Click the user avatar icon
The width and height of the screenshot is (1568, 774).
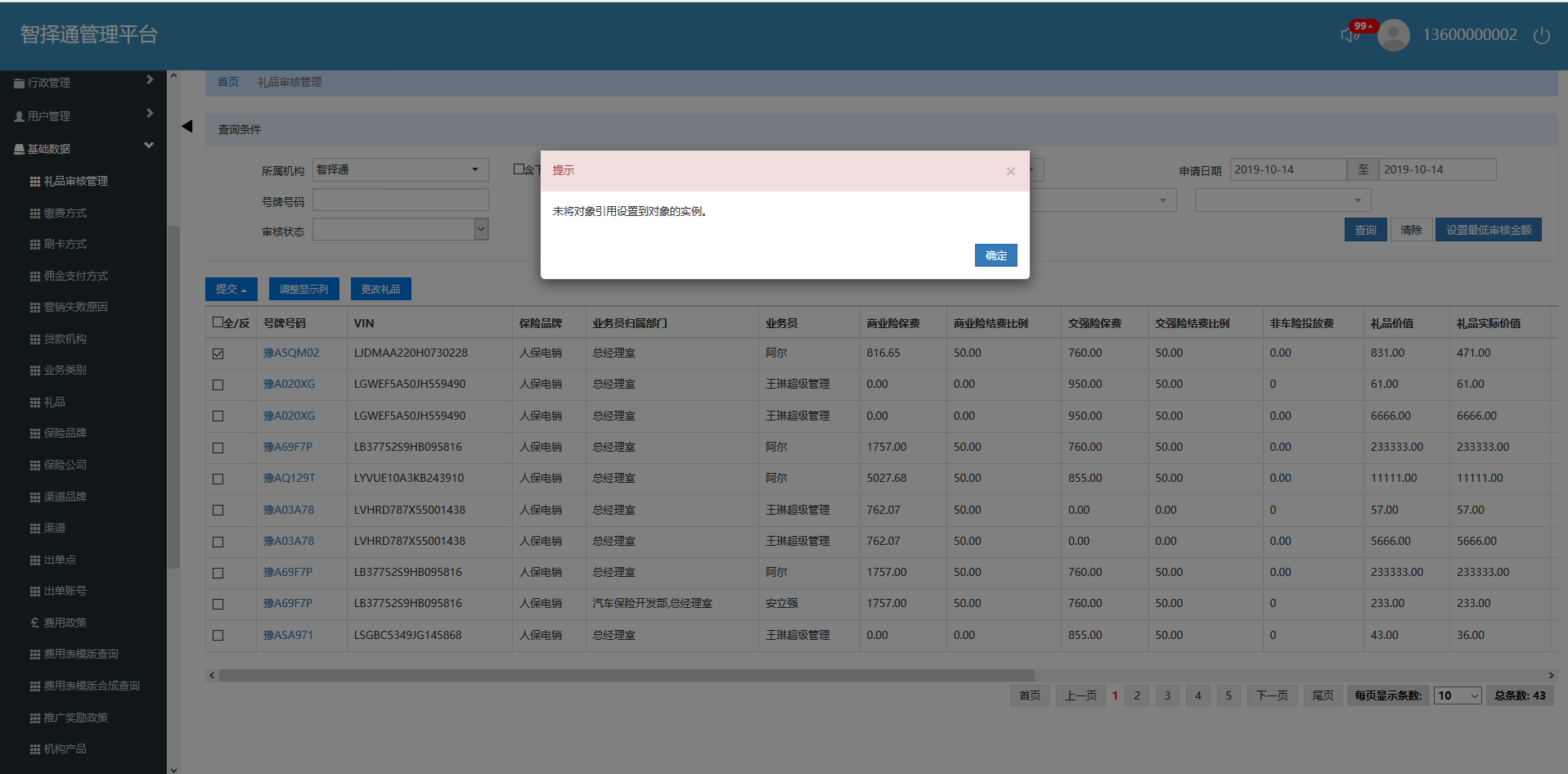pyautogui.click(x=1393, y=35)
